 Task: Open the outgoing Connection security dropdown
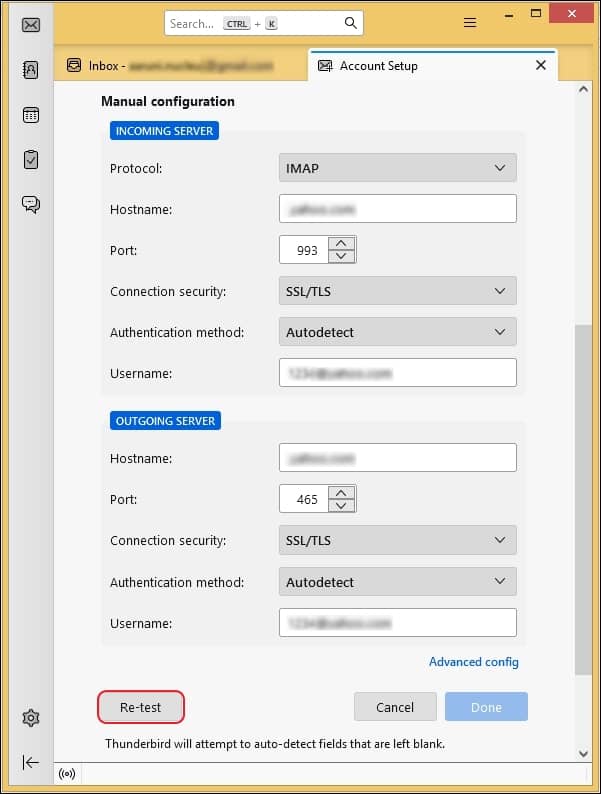point(397,540)
